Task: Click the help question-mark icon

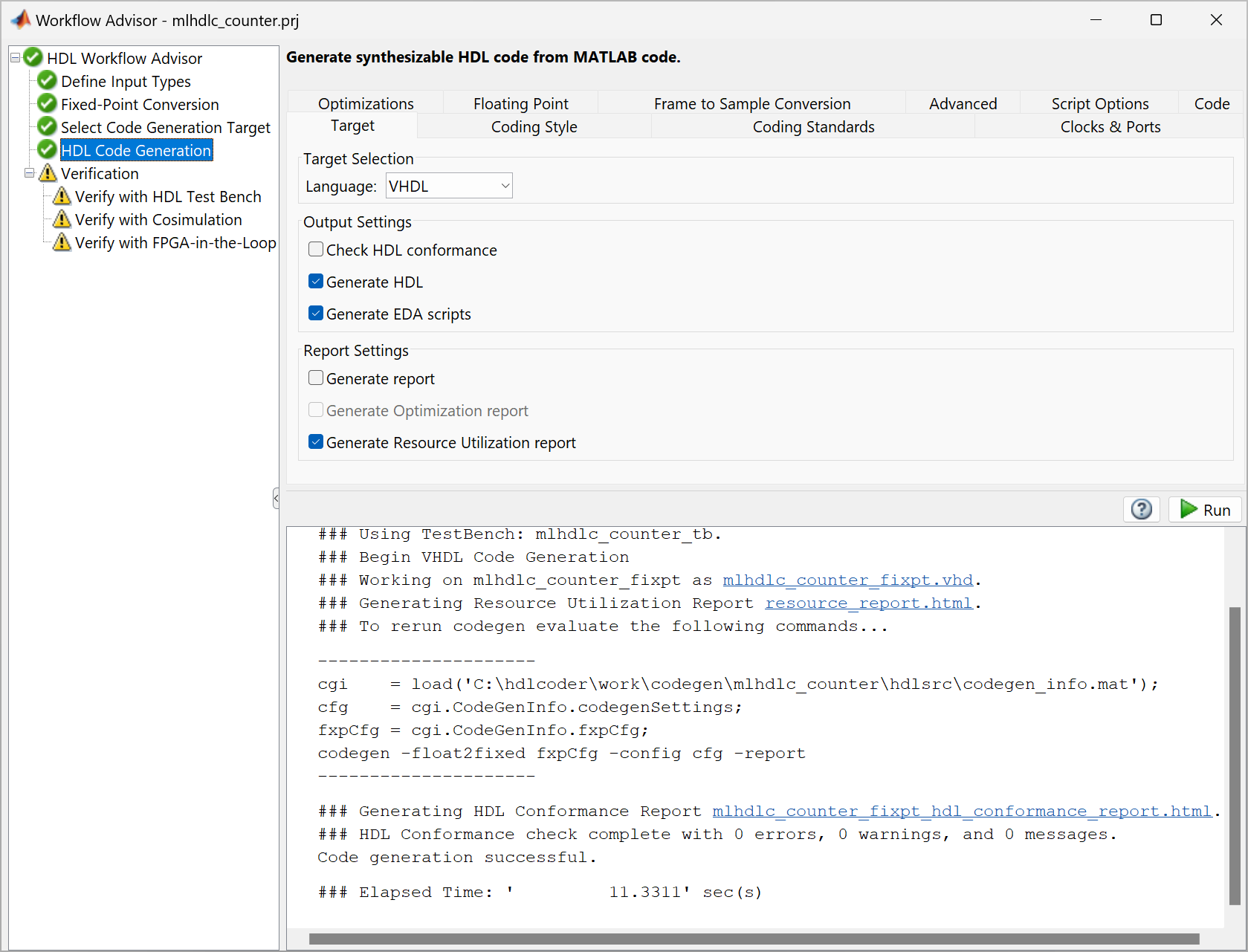Action: [x=1141, y=509]
